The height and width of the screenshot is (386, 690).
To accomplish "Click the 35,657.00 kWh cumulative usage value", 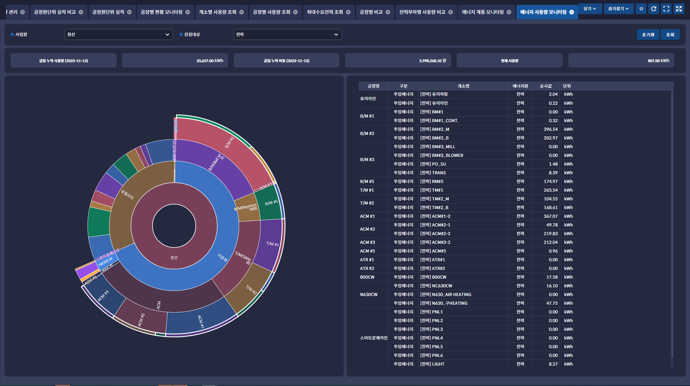I will [210, 61].
